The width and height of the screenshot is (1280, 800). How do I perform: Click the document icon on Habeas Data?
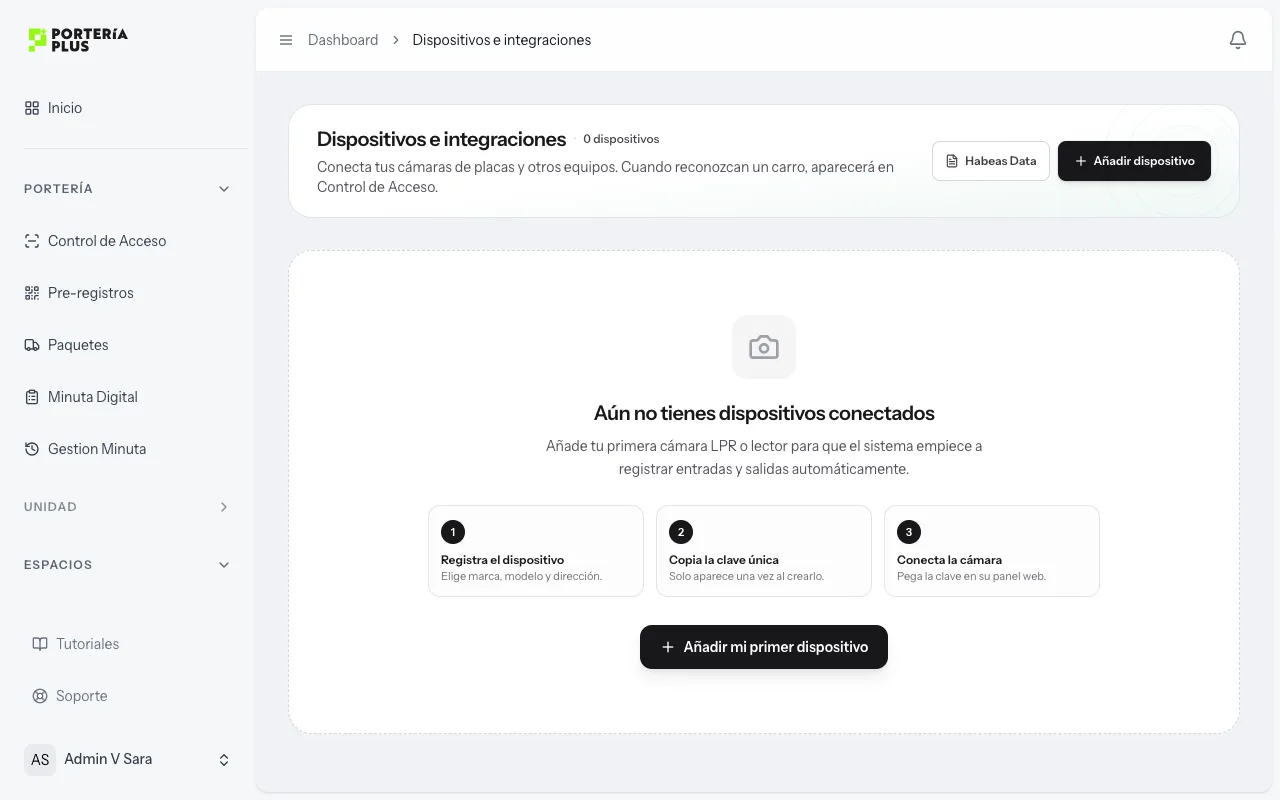pos(952,161)
